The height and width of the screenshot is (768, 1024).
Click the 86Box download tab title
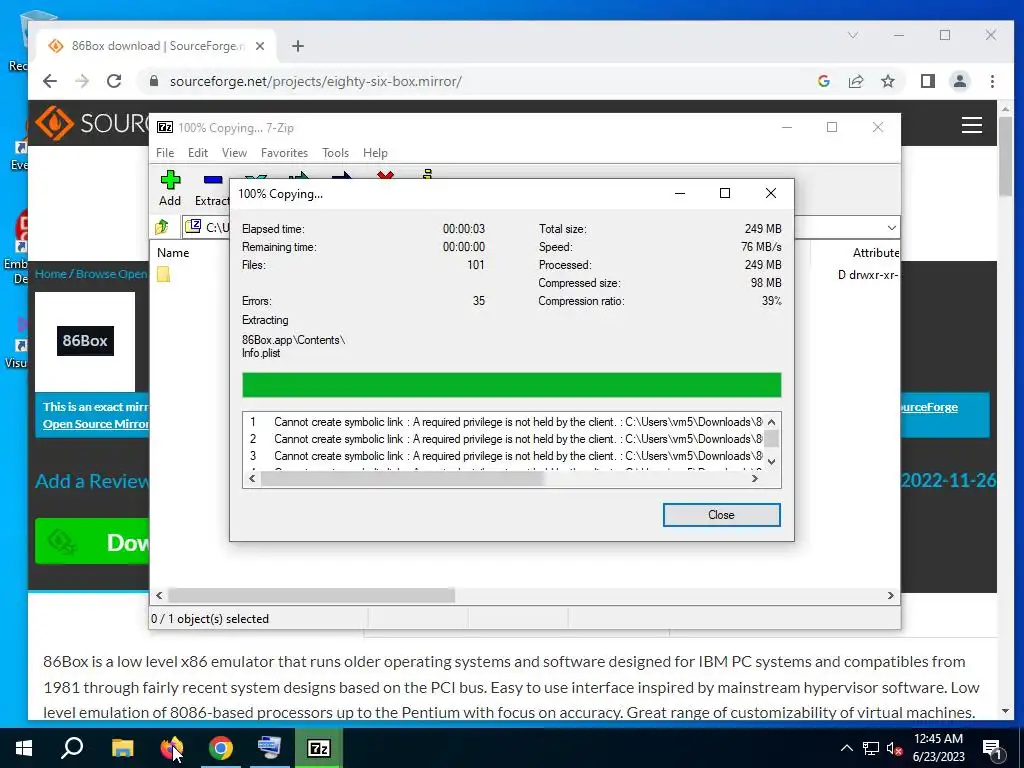point(158,46)
